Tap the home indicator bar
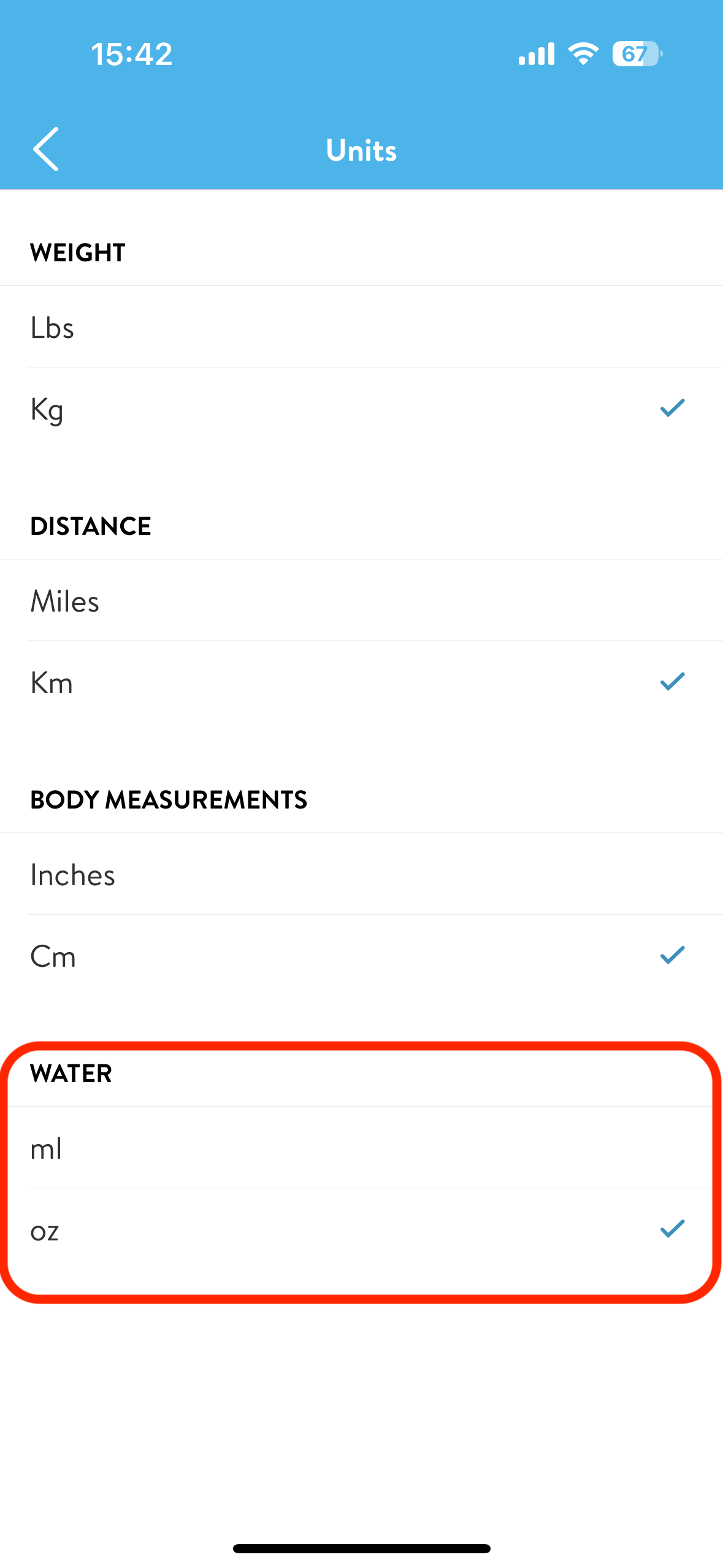Image resolution: width=723 pixels, height=1568 pixels. (361, 1548)
